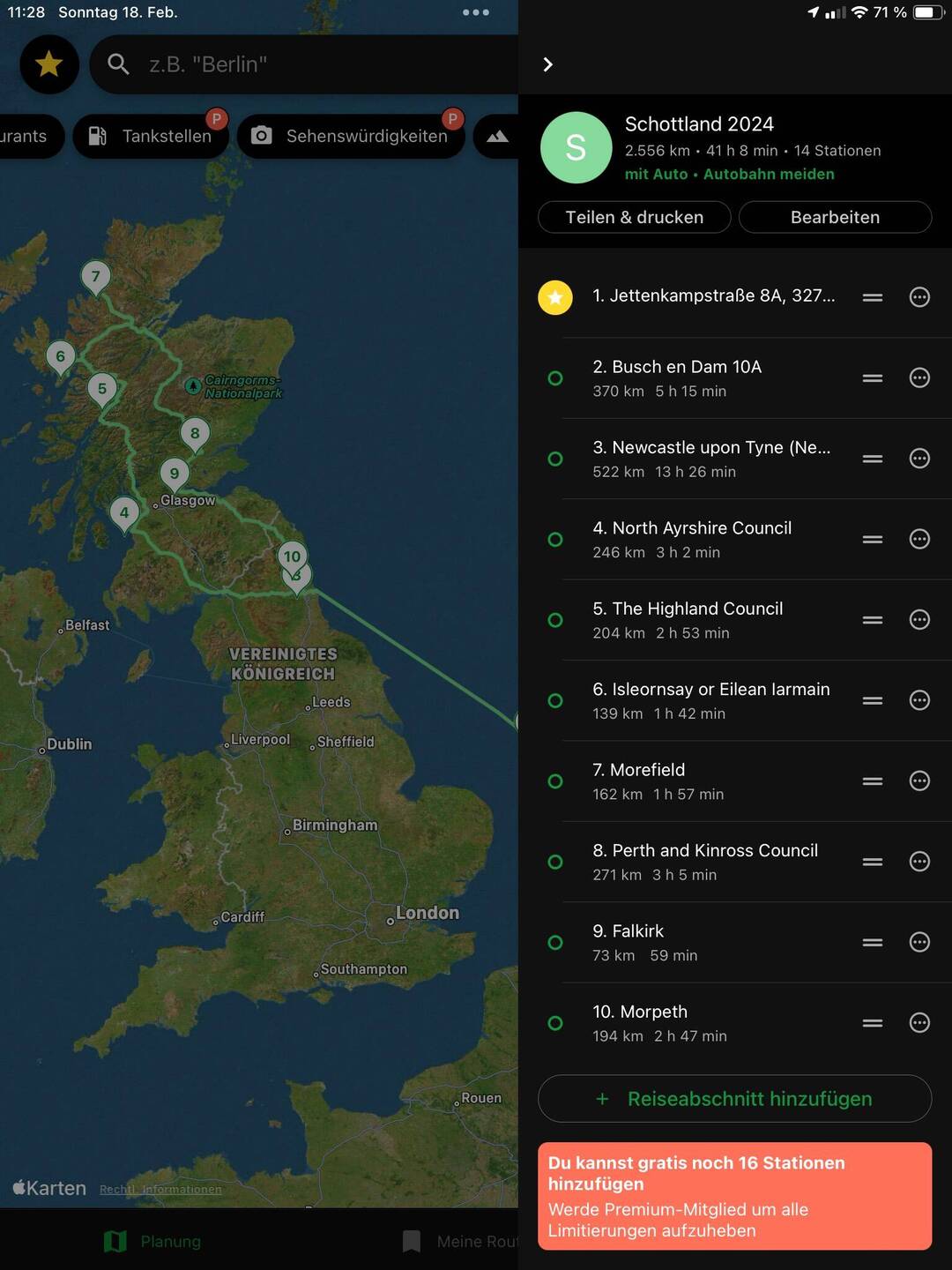
Task: Open three-dot menu at top of map
Action: pyautogui.click(x=476, y=12)
